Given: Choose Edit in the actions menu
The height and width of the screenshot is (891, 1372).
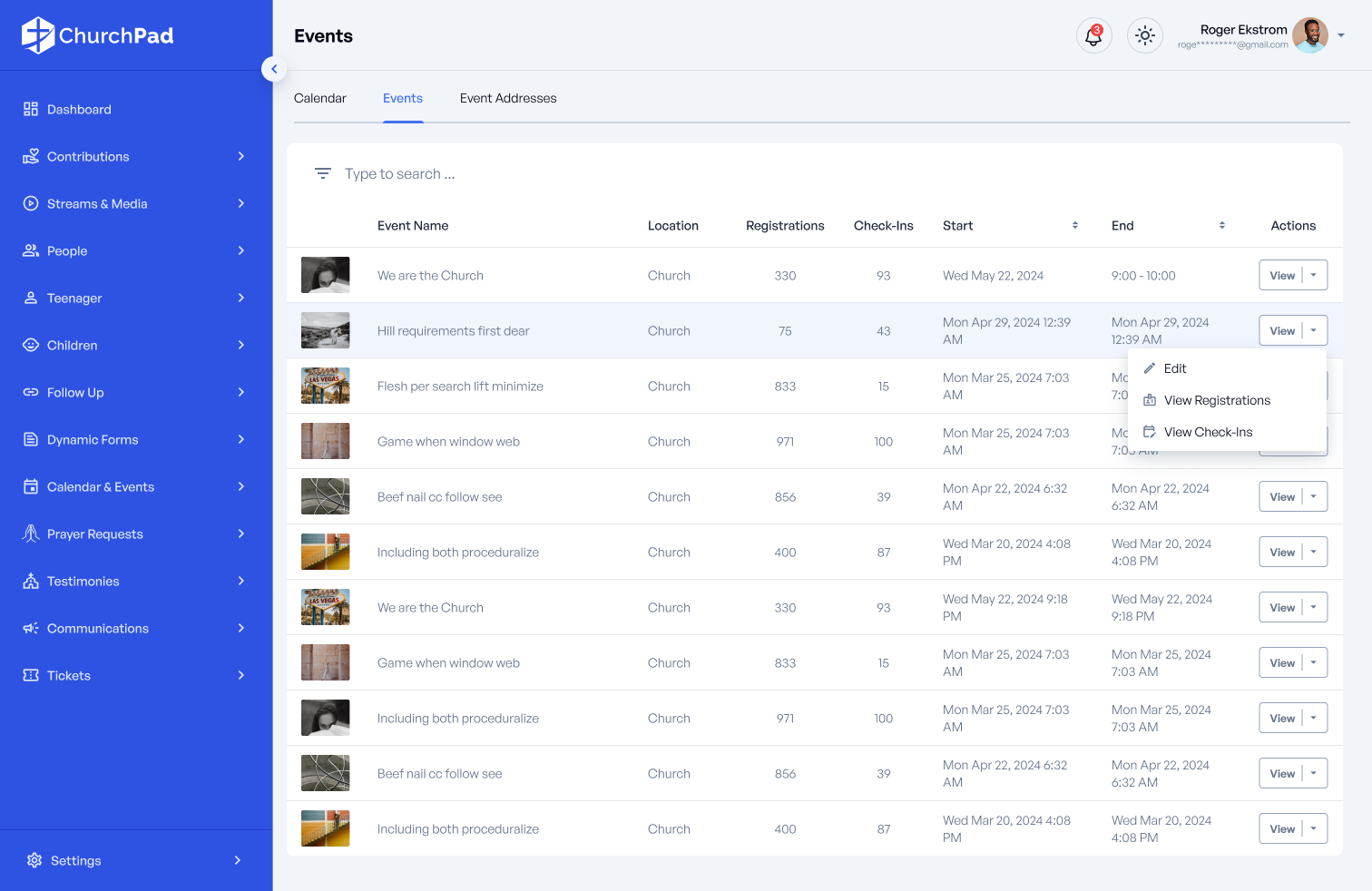Looking at the screenshot, I should [1174, 368].
